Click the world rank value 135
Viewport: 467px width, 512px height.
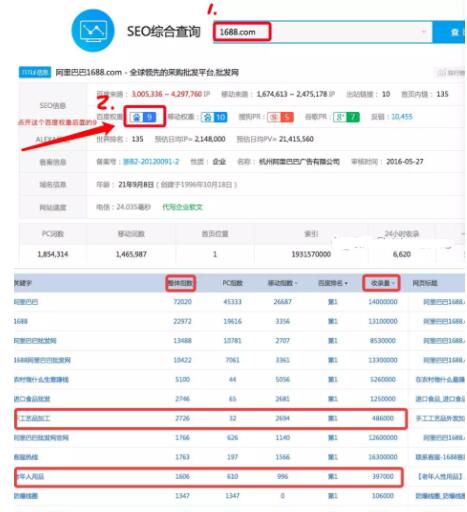[x=137, y=139]
